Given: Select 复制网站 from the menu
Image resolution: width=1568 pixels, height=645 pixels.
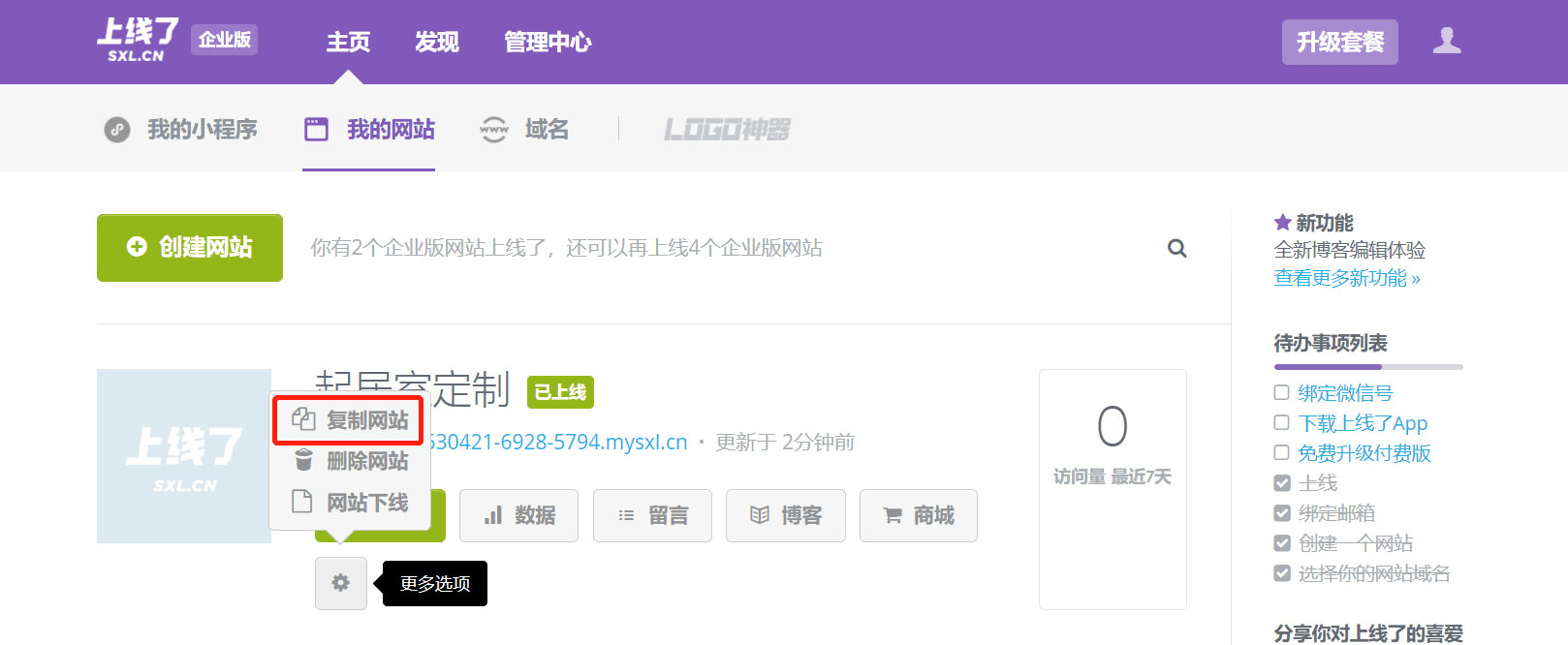Looking at the screenshot, I should click(349, 420).
